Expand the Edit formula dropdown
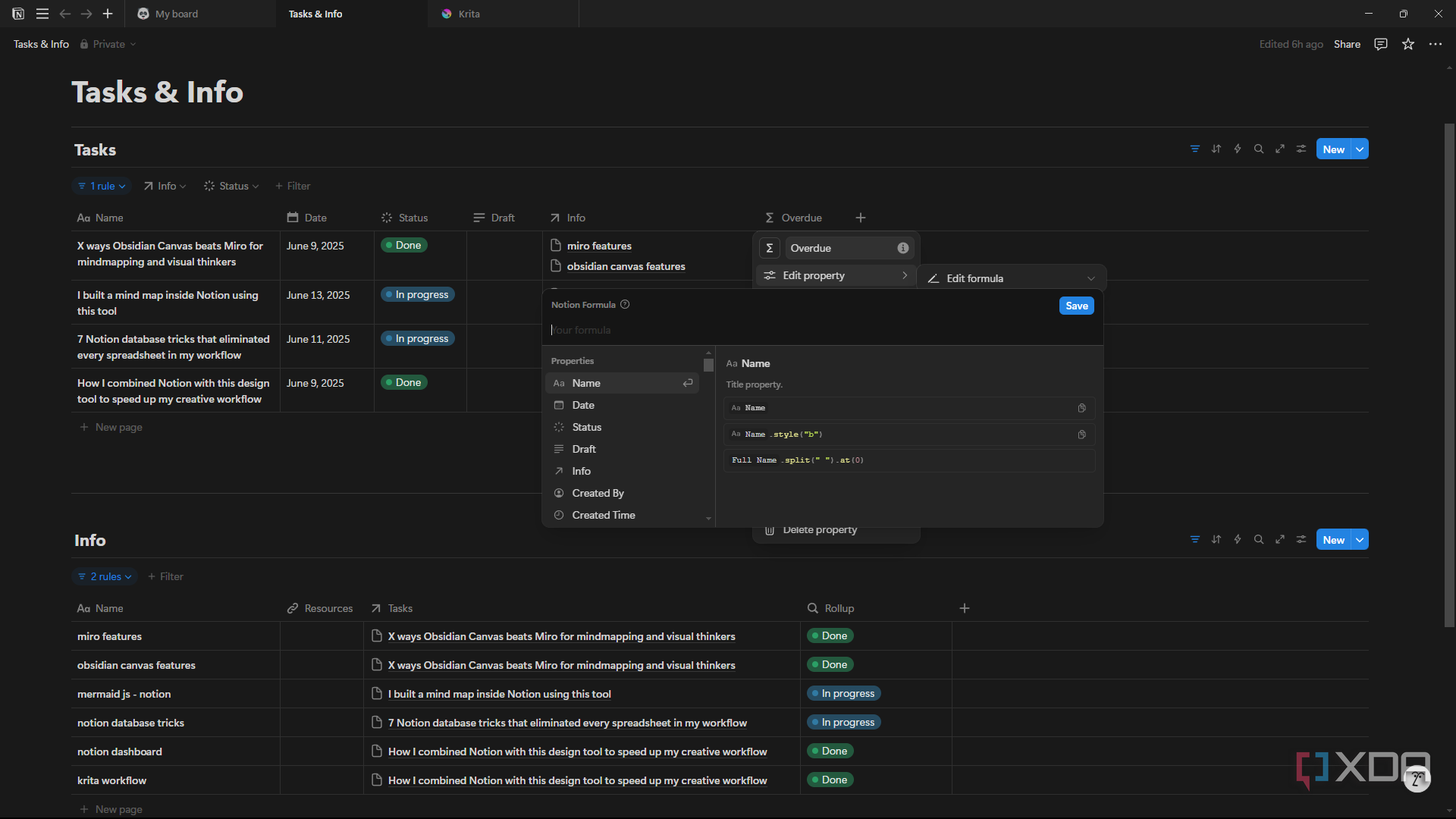The width and height of the screenshot is (1456, 819). [x=1012, y=278]
